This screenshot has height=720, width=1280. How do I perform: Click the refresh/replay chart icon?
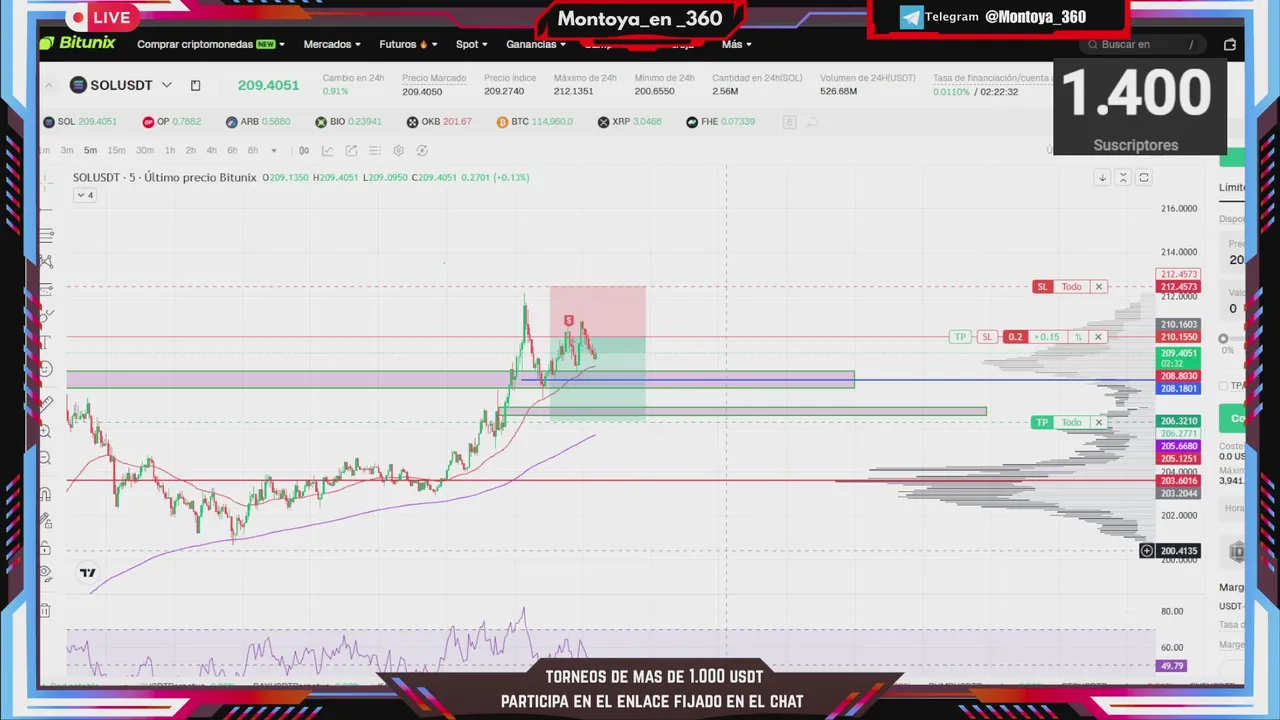[422, 151]
